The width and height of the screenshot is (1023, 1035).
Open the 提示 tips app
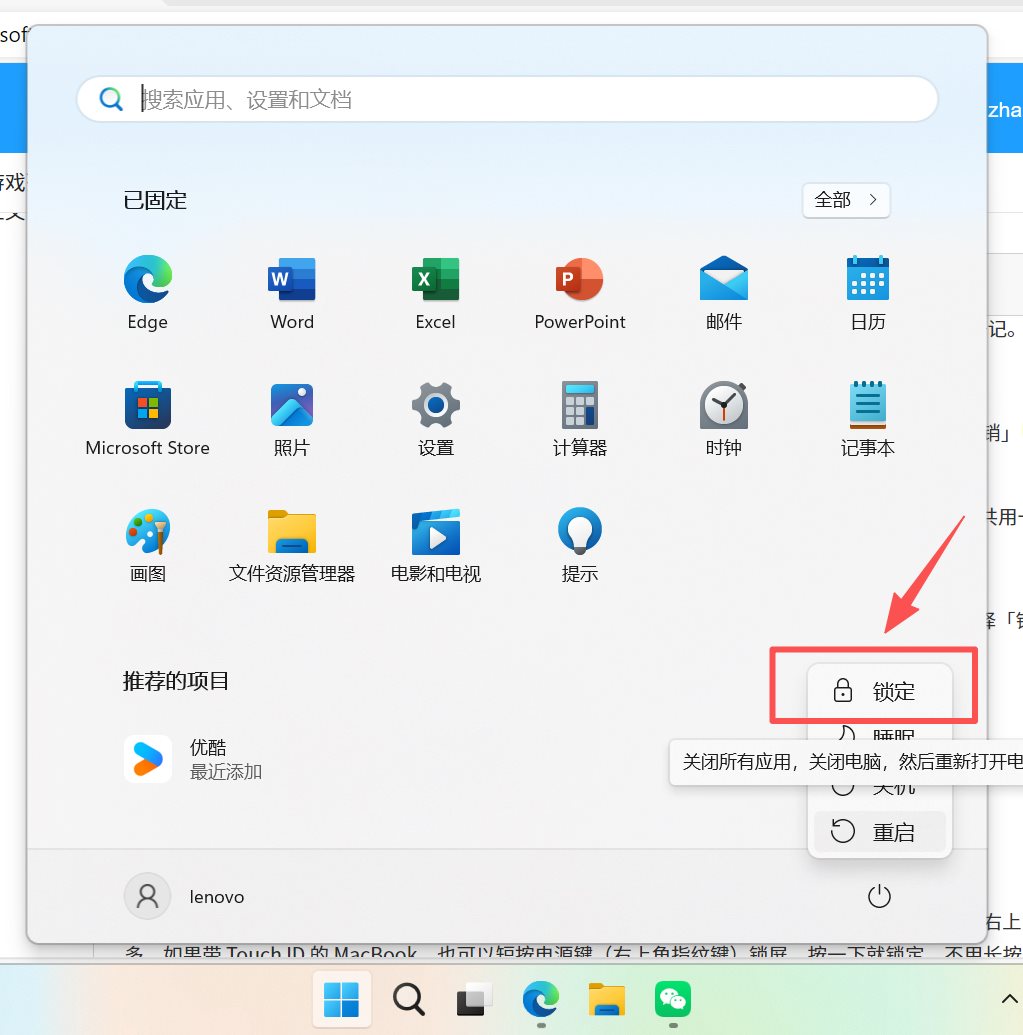pos(579,545)
